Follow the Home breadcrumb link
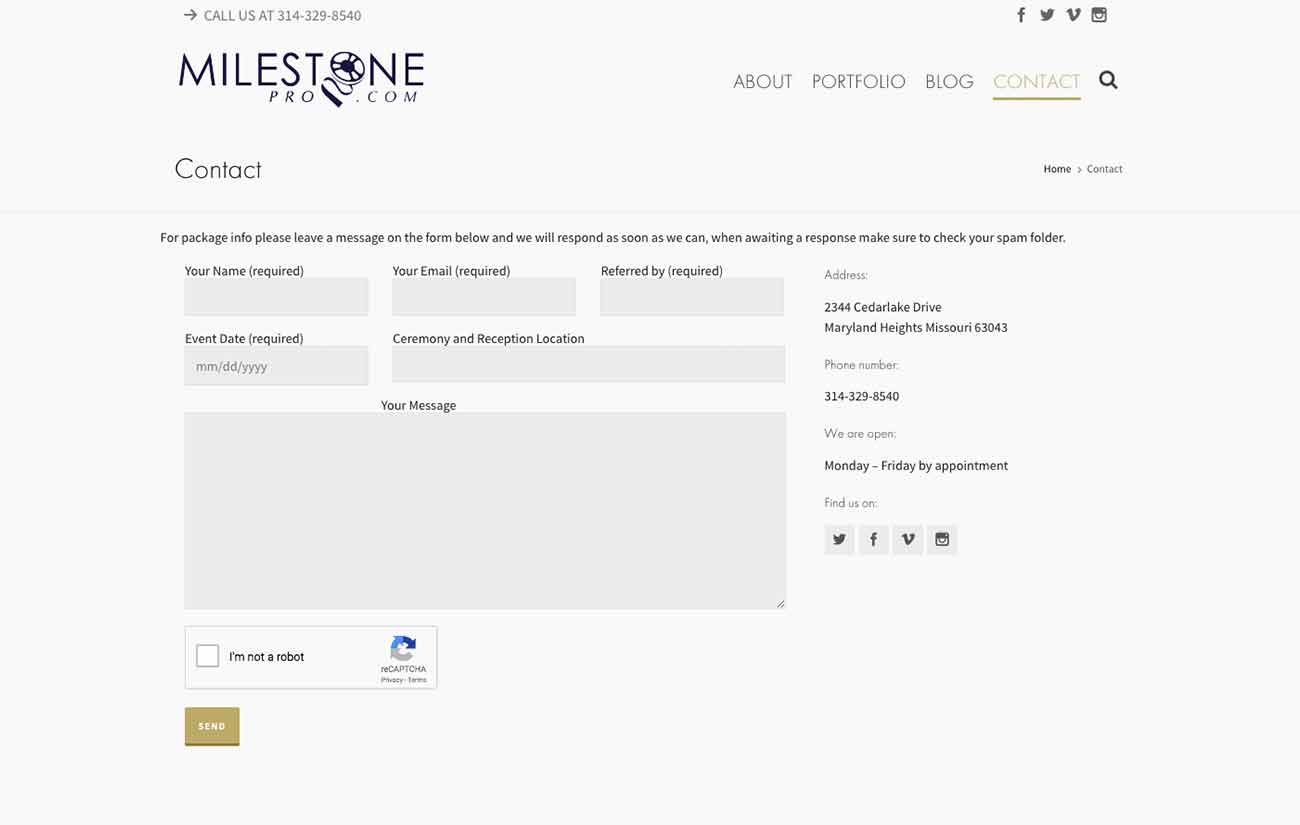The height and width of the screenshot is (825, 1300). [x=1057, y=169]
